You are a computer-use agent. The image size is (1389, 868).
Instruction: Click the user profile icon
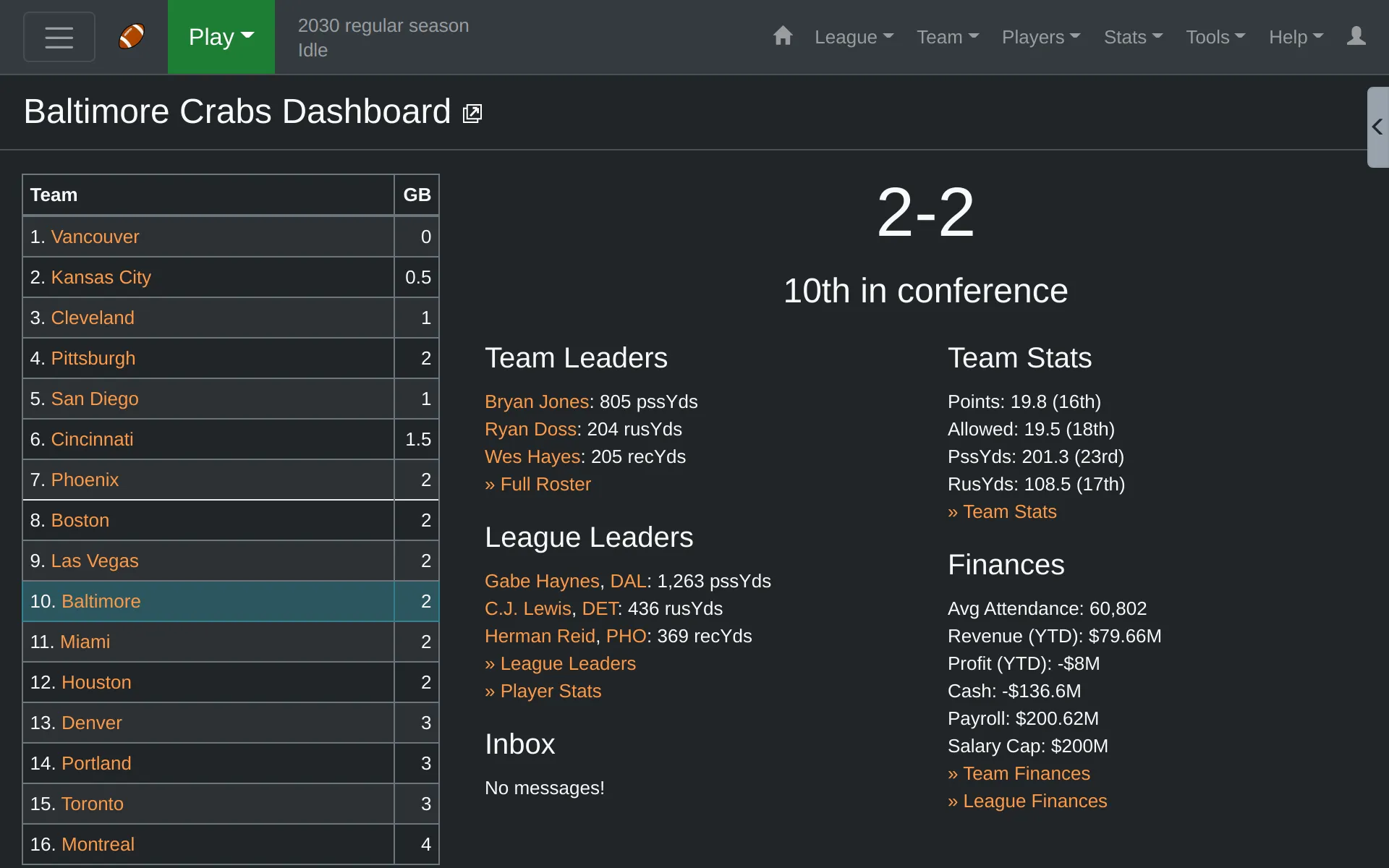coord(1356,36)
